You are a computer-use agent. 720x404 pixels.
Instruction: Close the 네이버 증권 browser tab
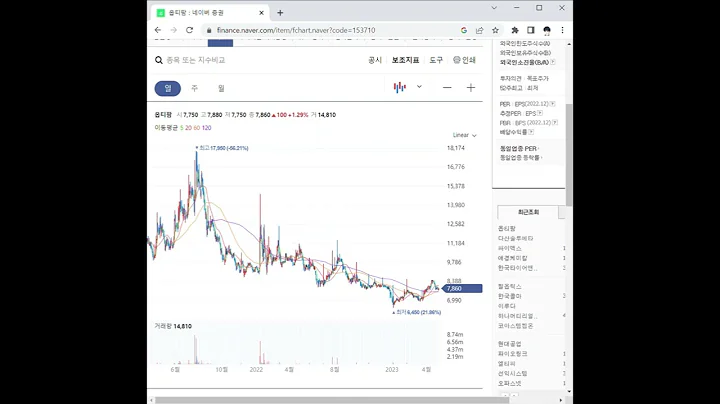(261, 13)
